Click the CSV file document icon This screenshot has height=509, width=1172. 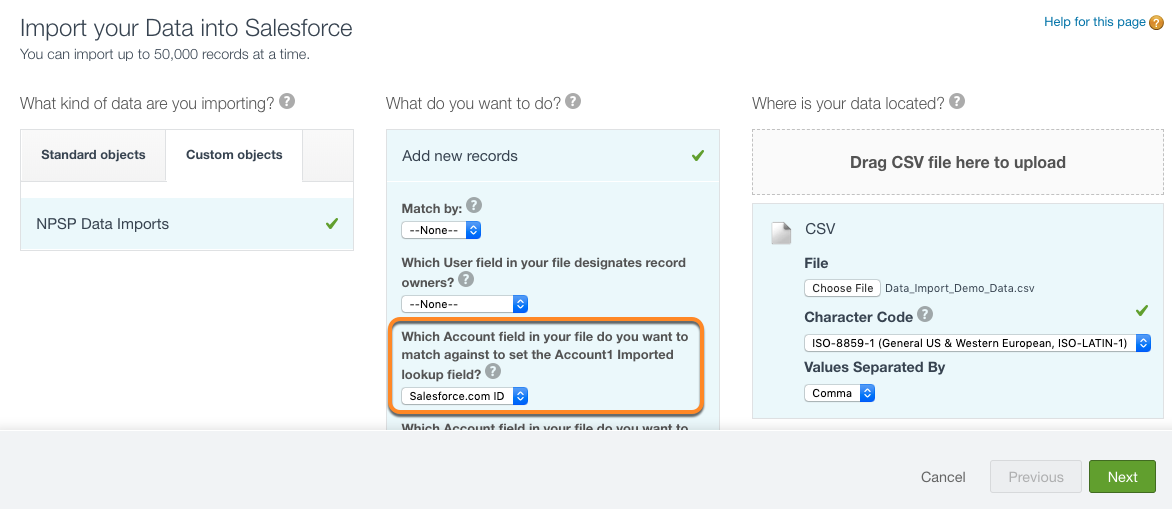click(781, 232)
